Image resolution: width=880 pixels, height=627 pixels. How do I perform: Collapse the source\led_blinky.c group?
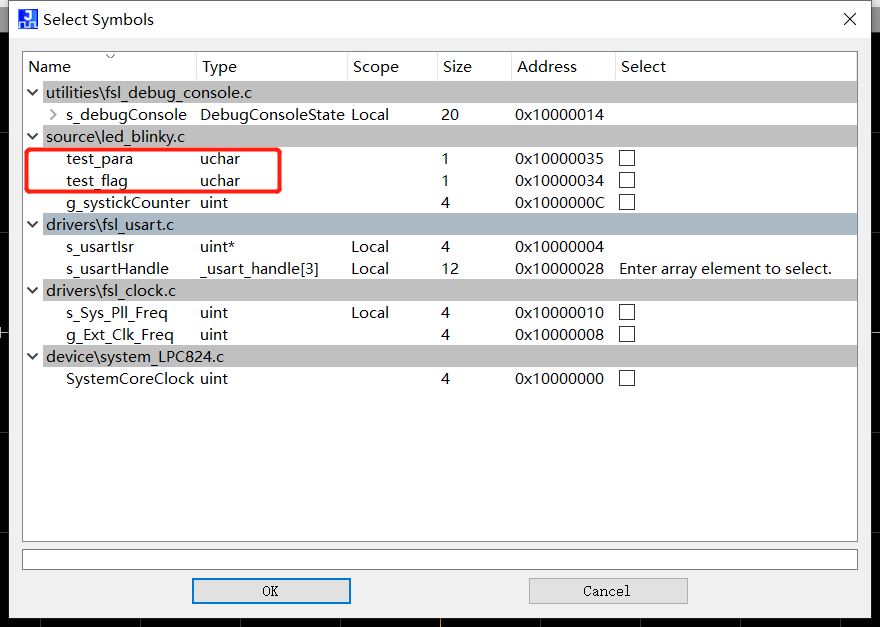click(33, 137)
